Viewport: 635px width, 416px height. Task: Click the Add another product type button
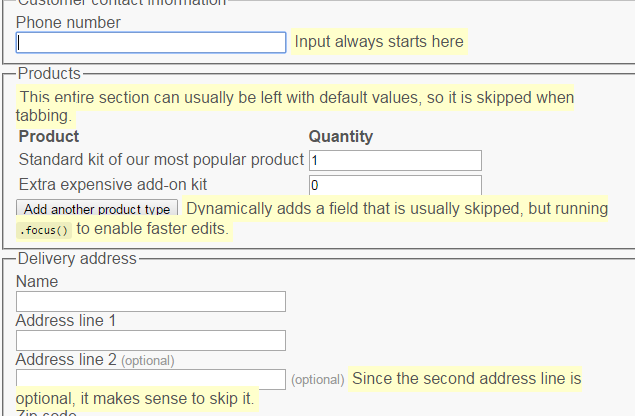tap(97, 208)
